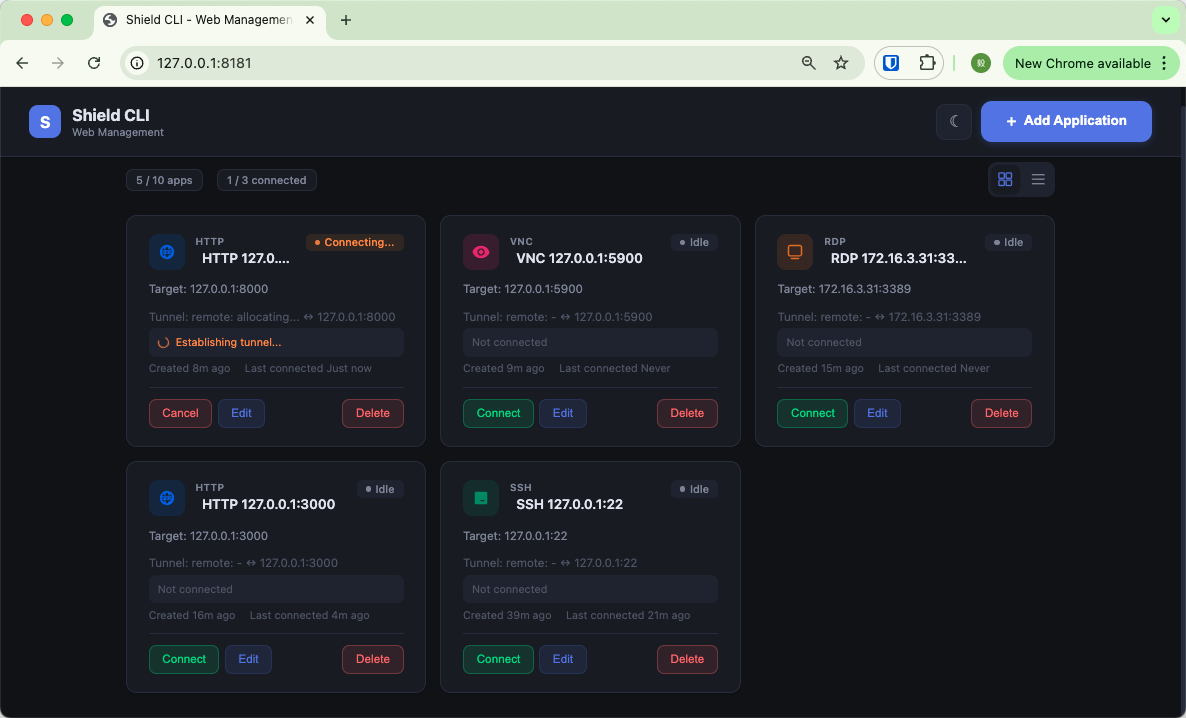
Task: Click the Establishing tunnel progress bar
Action: pos(276,342)
